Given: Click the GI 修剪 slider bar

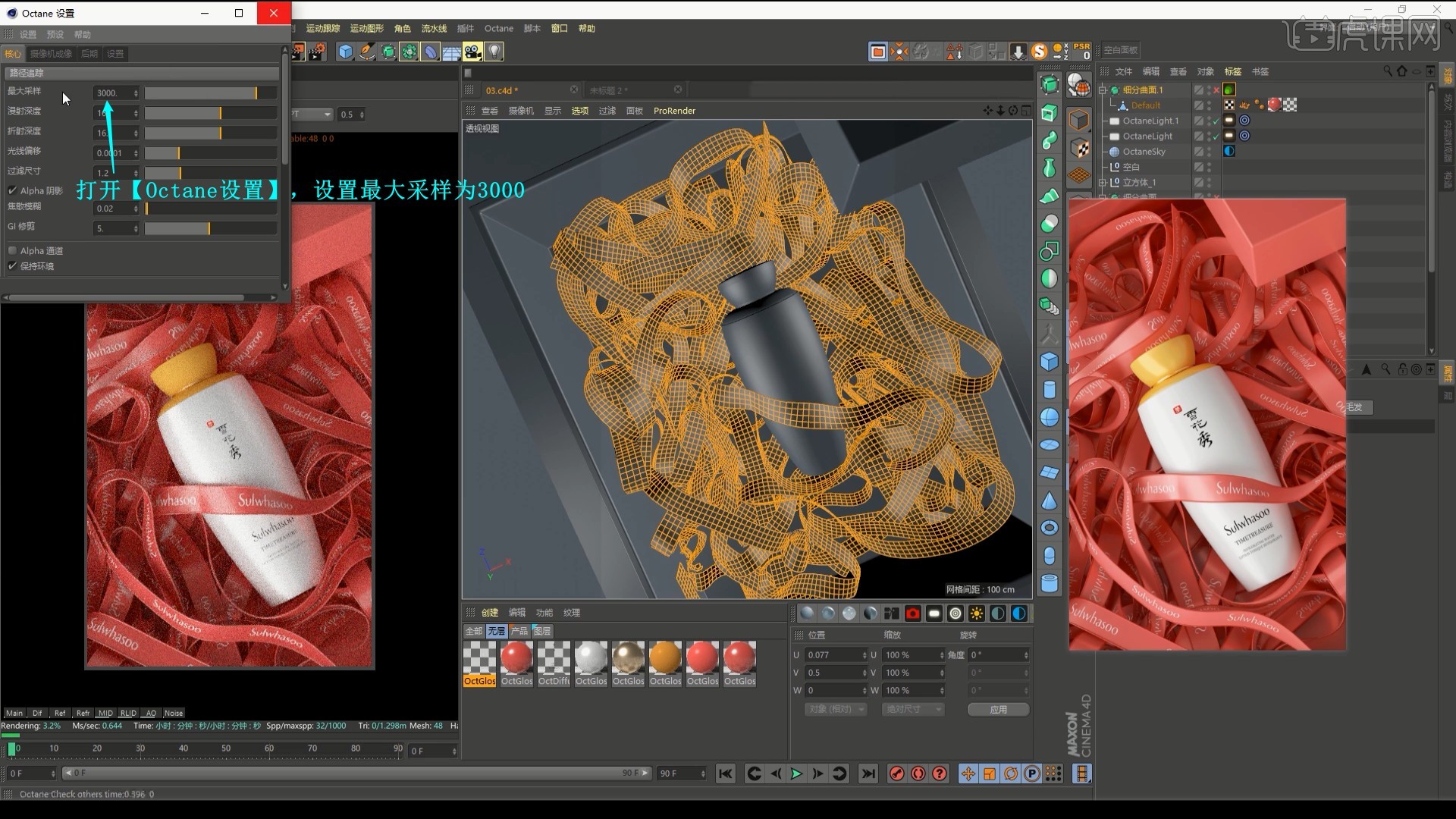Looking at the screenshot, I should coord(210,228).
